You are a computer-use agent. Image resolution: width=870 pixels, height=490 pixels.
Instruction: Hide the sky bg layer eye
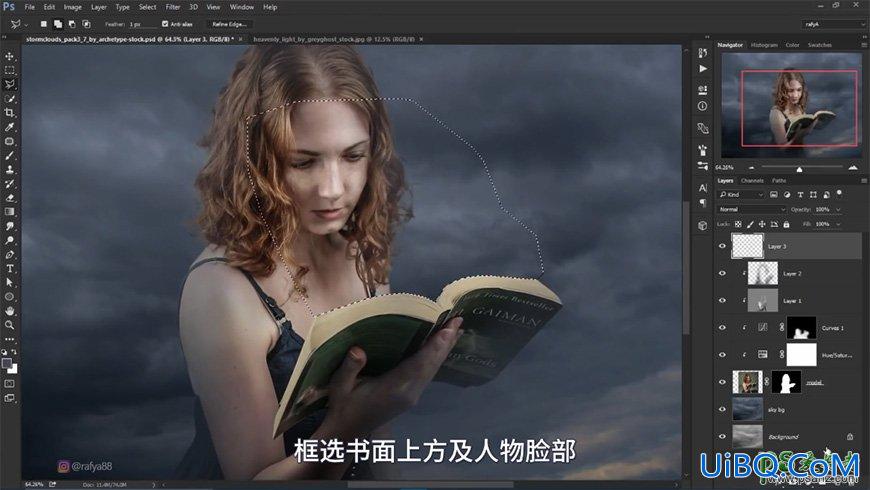coord(722,409)
